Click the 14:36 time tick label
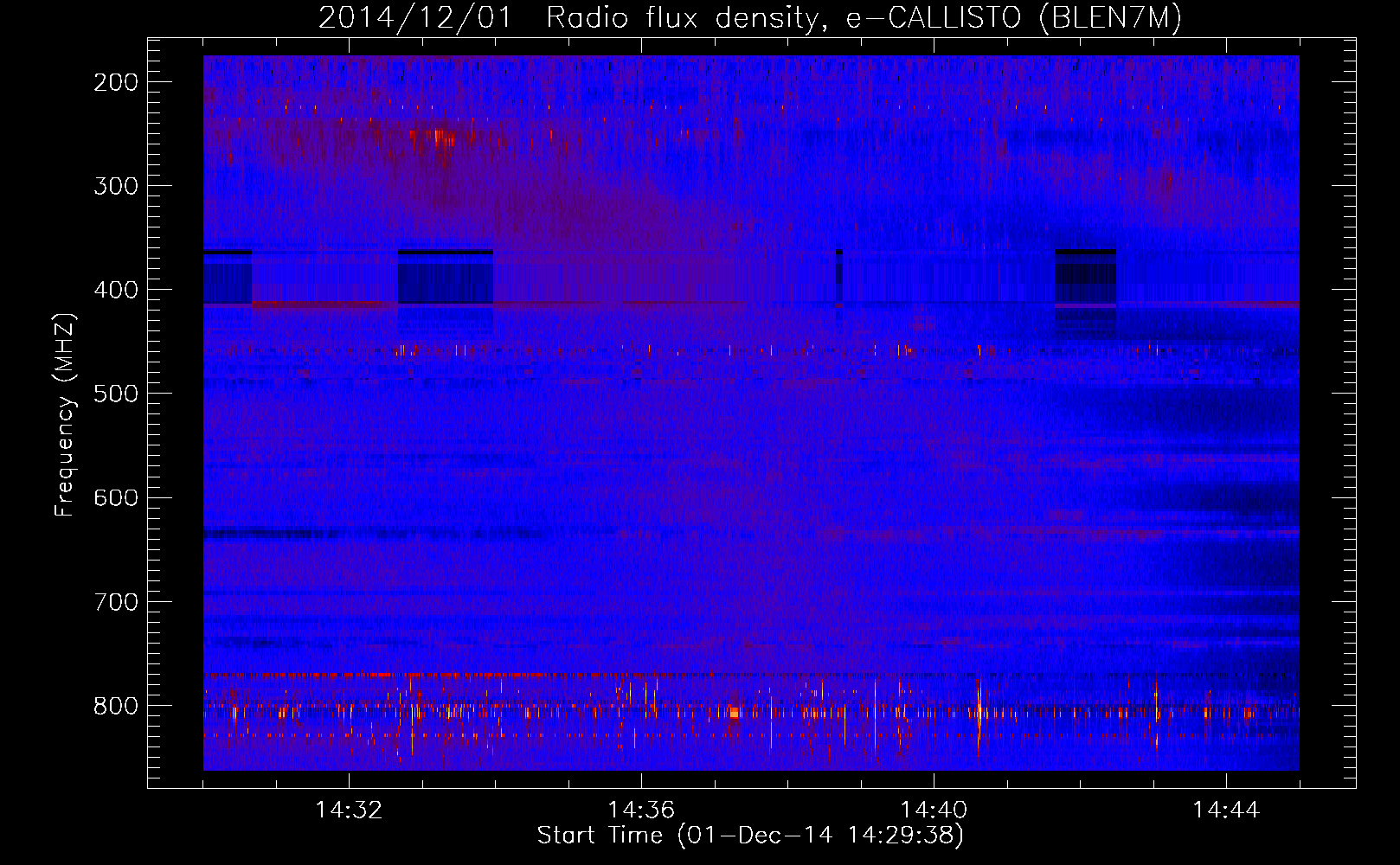 click(x=641, y=811)
